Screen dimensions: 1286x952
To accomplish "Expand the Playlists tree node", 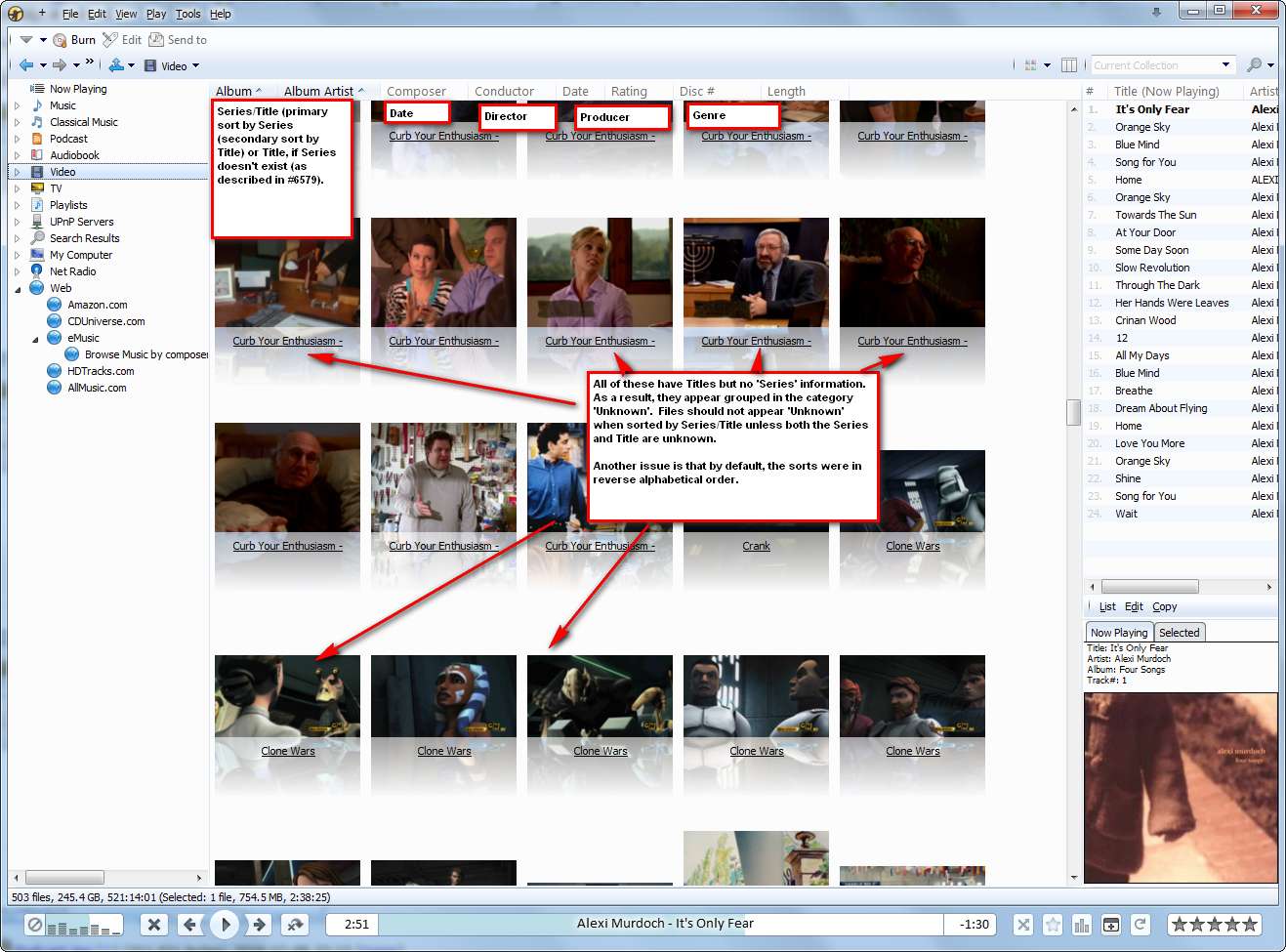I will 17,205.
